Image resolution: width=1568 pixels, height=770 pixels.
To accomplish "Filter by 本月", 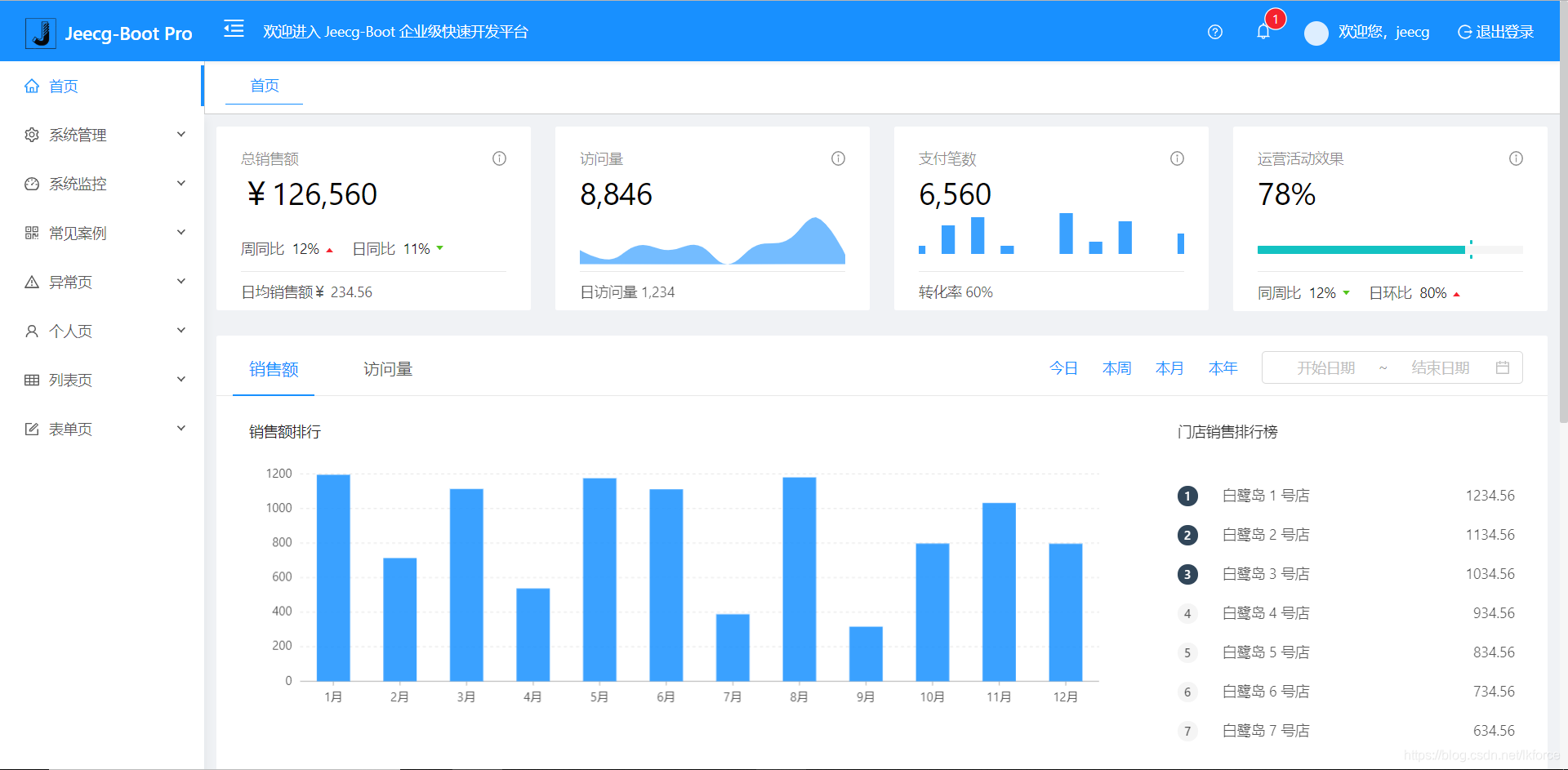I will (x=1169, y=368).
